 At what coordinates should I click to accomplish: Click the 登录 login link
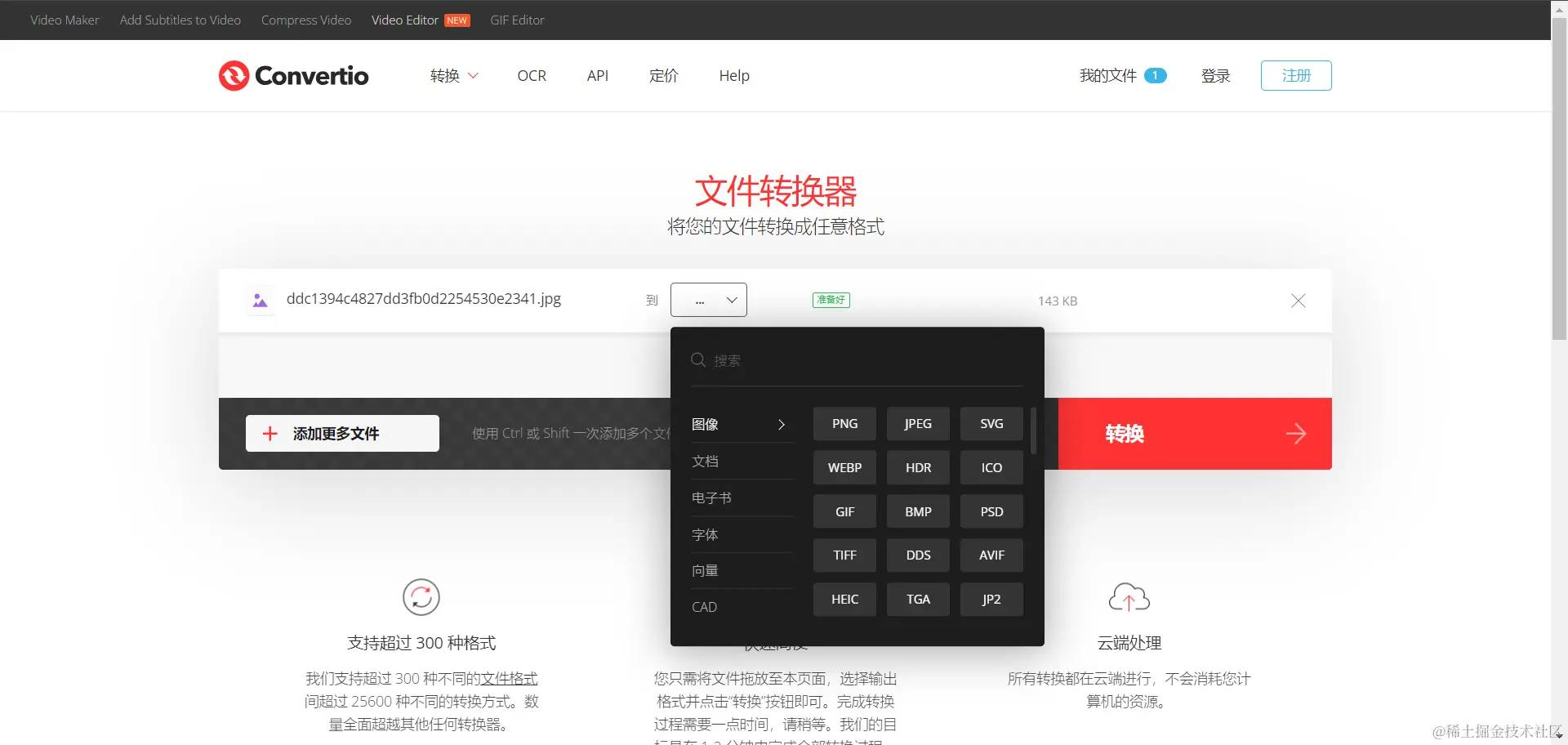click(x=1215, y=76)
